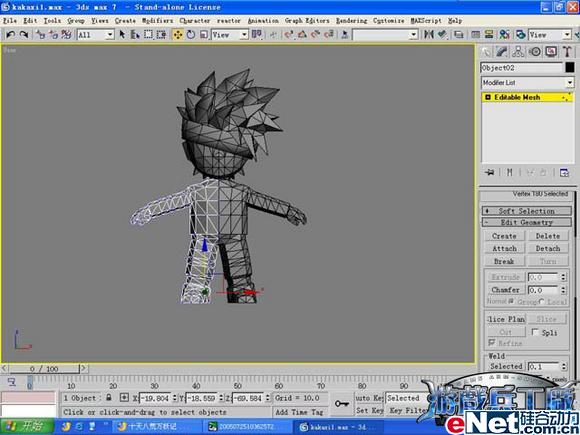Click the X coordinate field -19.804
The image size is (580, 435).
click(155, 398)
